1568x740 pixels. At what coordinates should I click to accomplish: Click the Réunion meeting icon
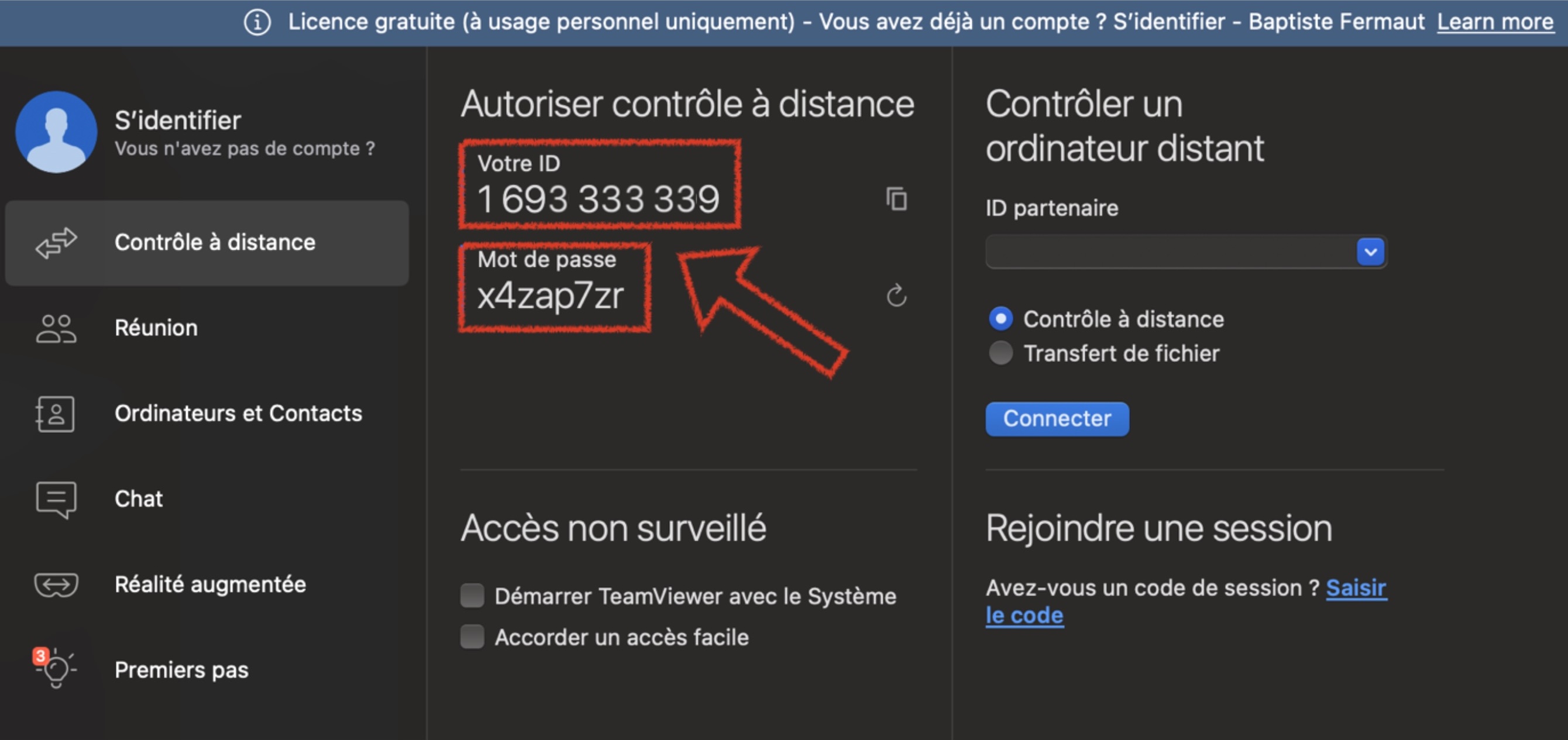tap(56, 325)
